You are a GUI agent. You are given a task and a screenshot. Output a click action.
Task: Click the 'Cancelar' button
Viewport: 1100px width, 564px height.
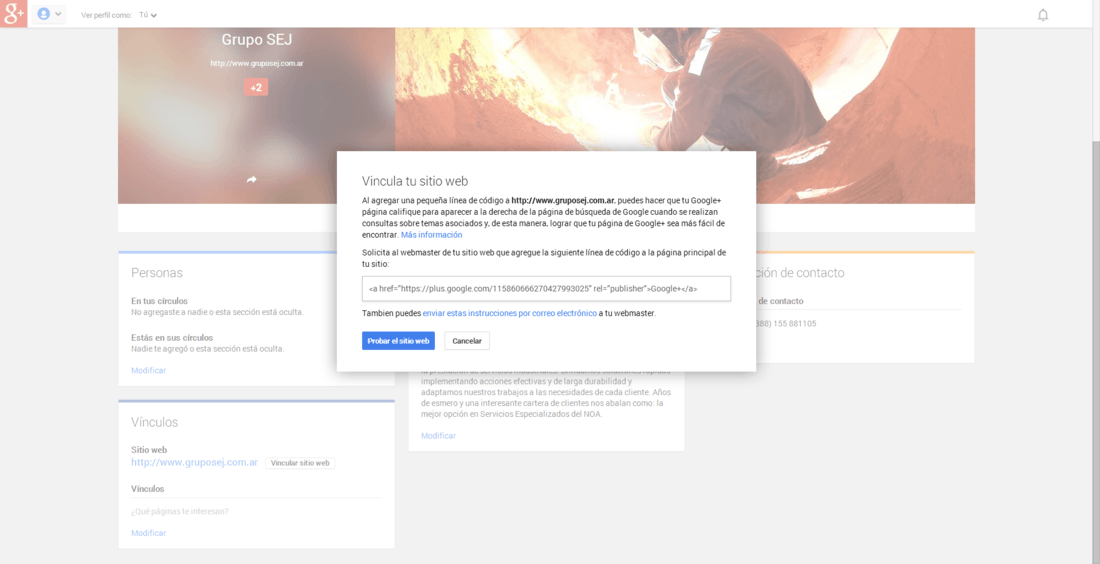coord(467,341)
